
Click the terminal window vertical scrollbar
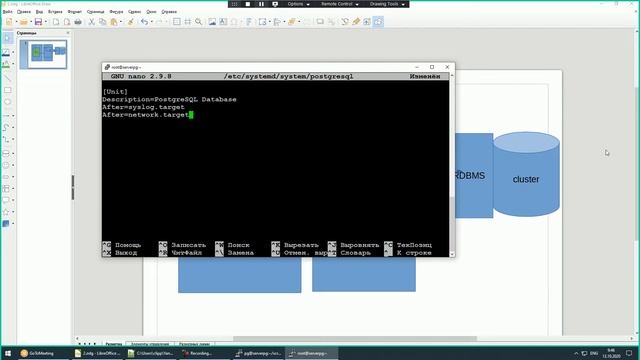452,164
